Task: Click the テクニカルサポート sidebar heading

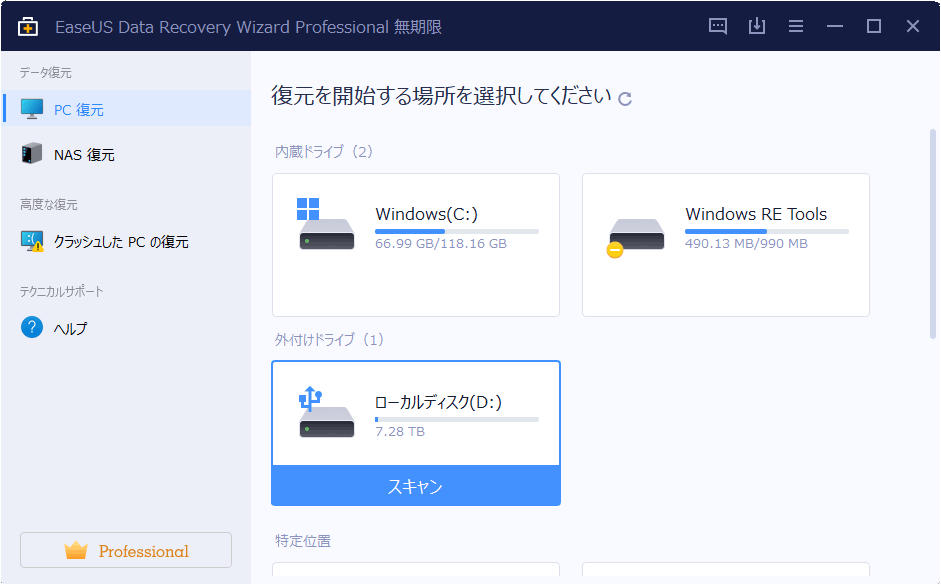Action: pyautogui.click(x=62, y=292)
